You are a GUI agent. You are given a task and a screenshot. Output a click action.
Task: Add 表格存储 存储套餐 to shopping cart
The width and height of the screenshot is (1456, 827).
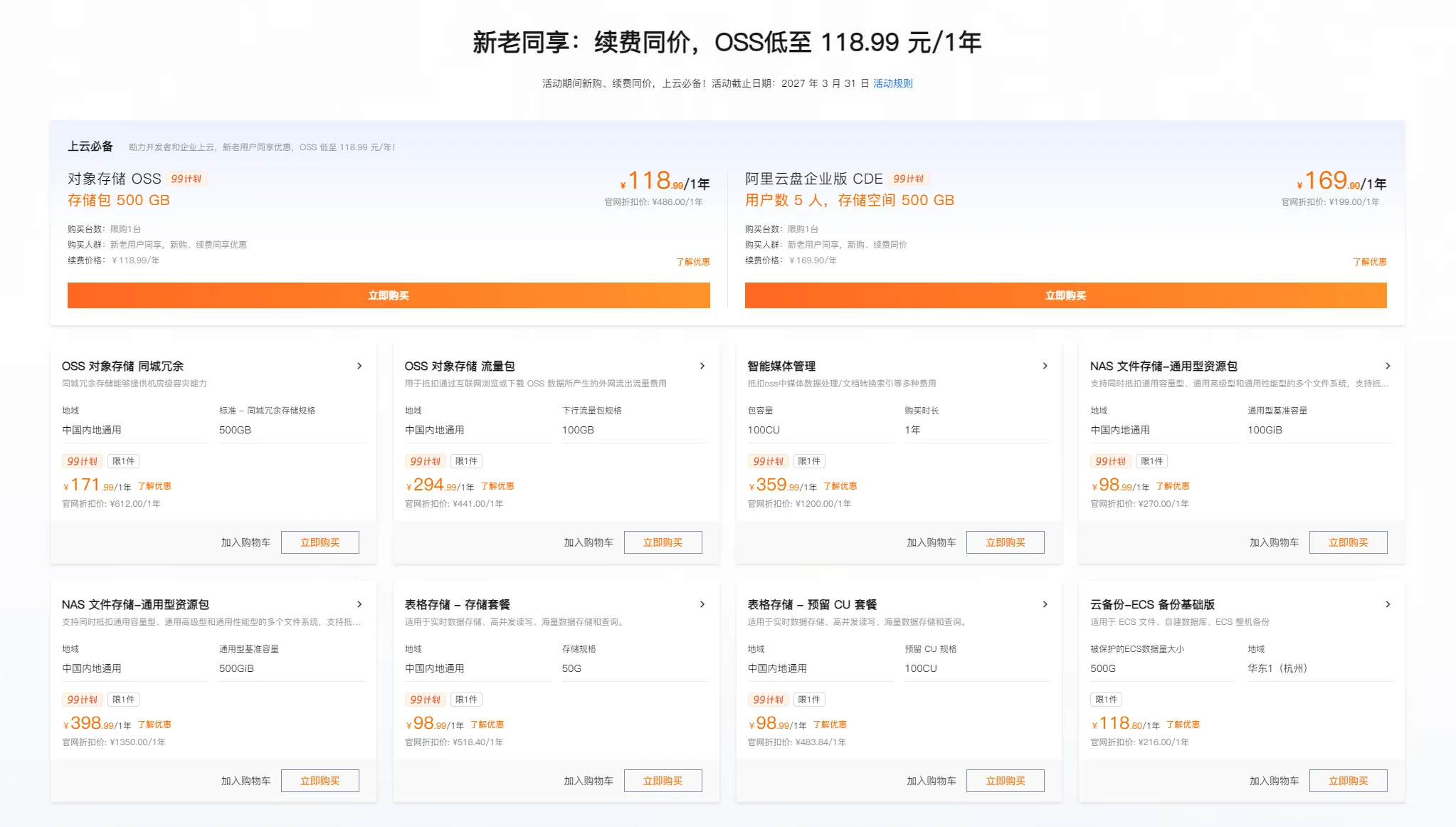click(589, 781)
